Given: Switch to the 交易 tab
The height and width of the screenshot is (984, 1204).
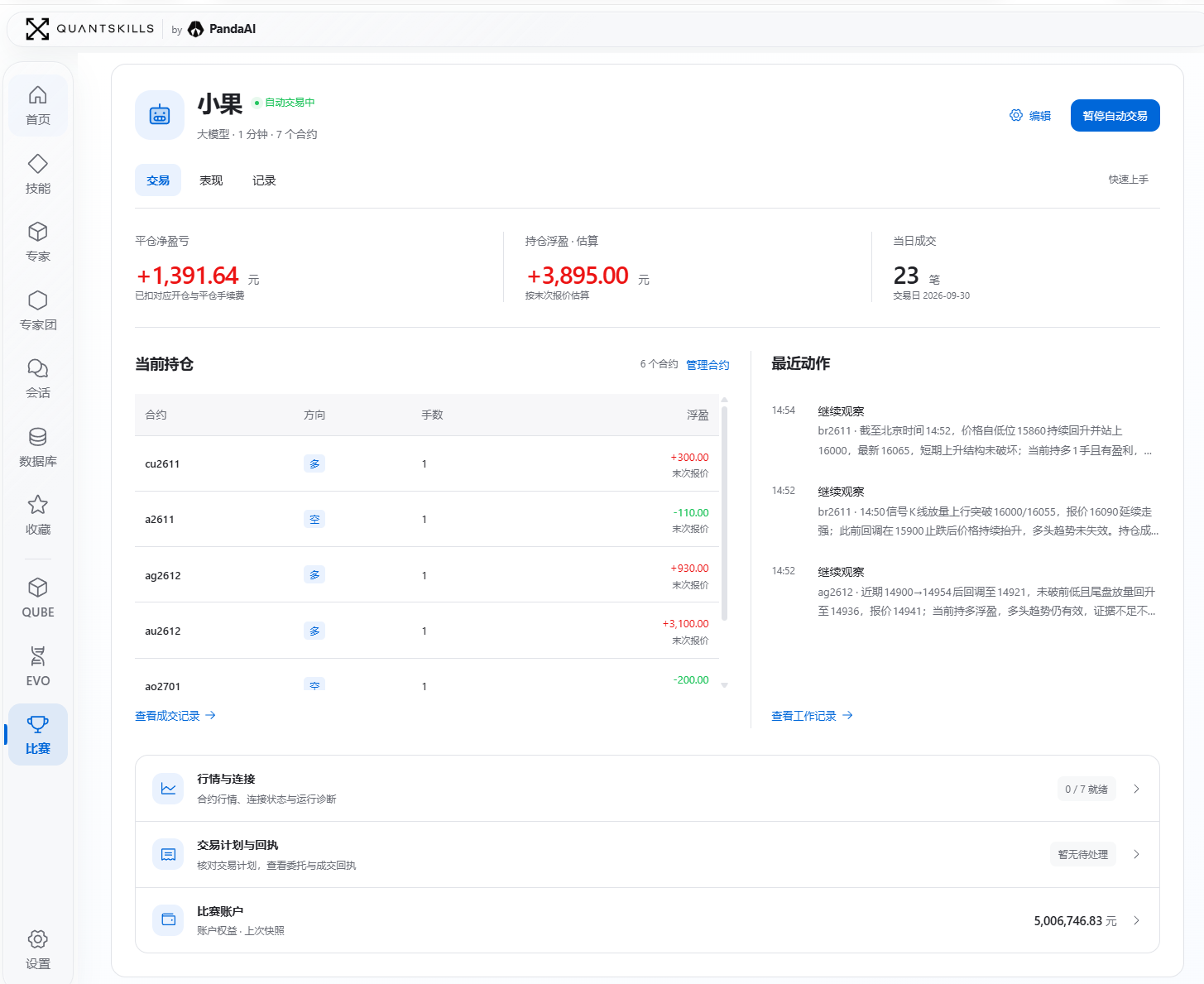Looking at the screenshot, I should (x=158, y=180).
